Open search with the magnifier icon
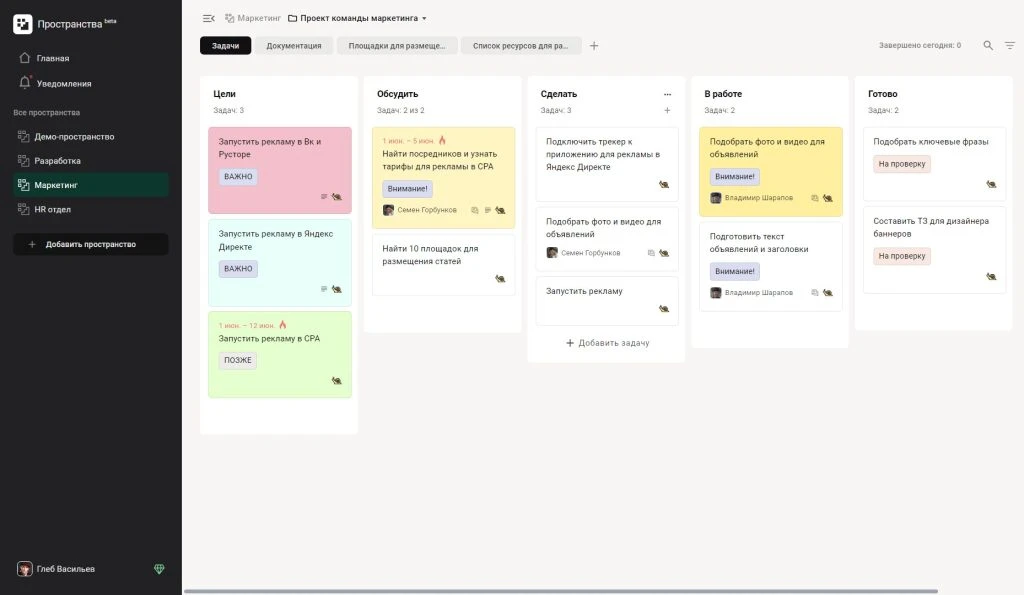The image size is (1024, 595). [x=988, y=46]
